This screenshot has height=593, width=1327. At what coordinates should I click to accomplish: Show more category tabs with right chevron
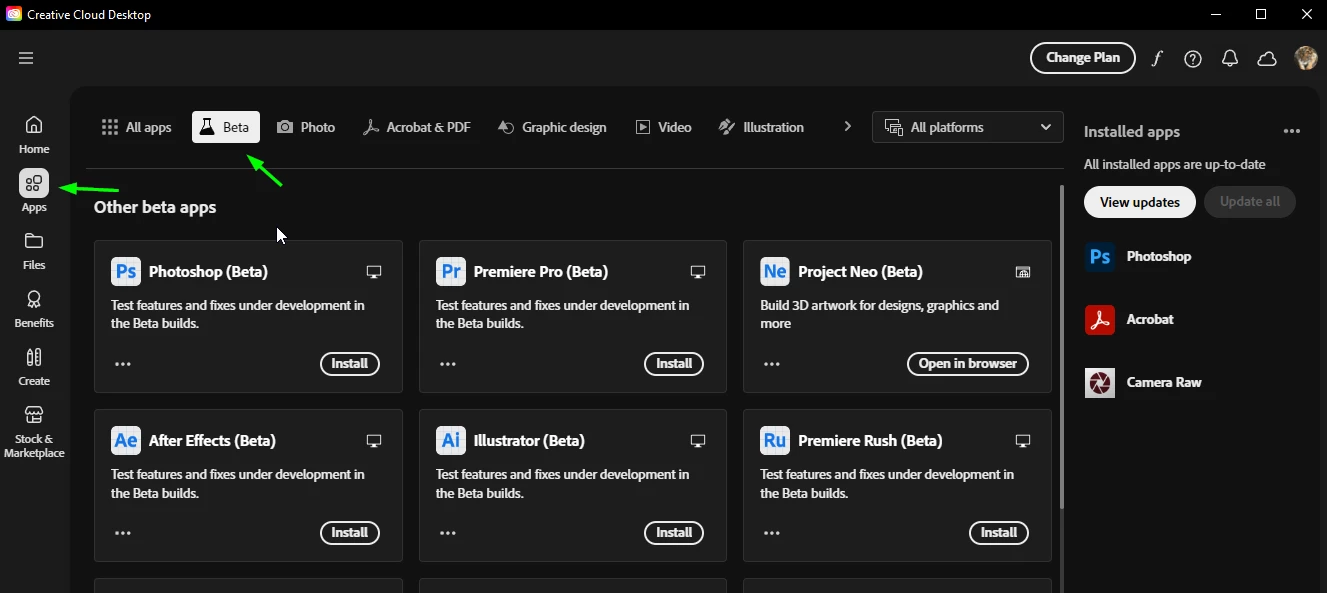click(x=848, y=126)
